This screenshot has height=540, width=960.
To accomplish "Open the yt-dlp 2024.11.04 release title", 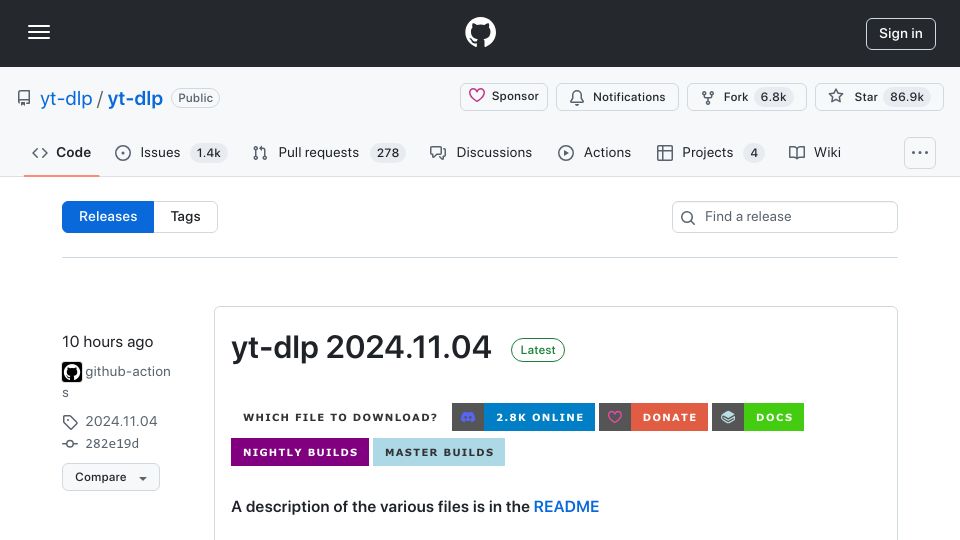I will [x=361, y=347].
